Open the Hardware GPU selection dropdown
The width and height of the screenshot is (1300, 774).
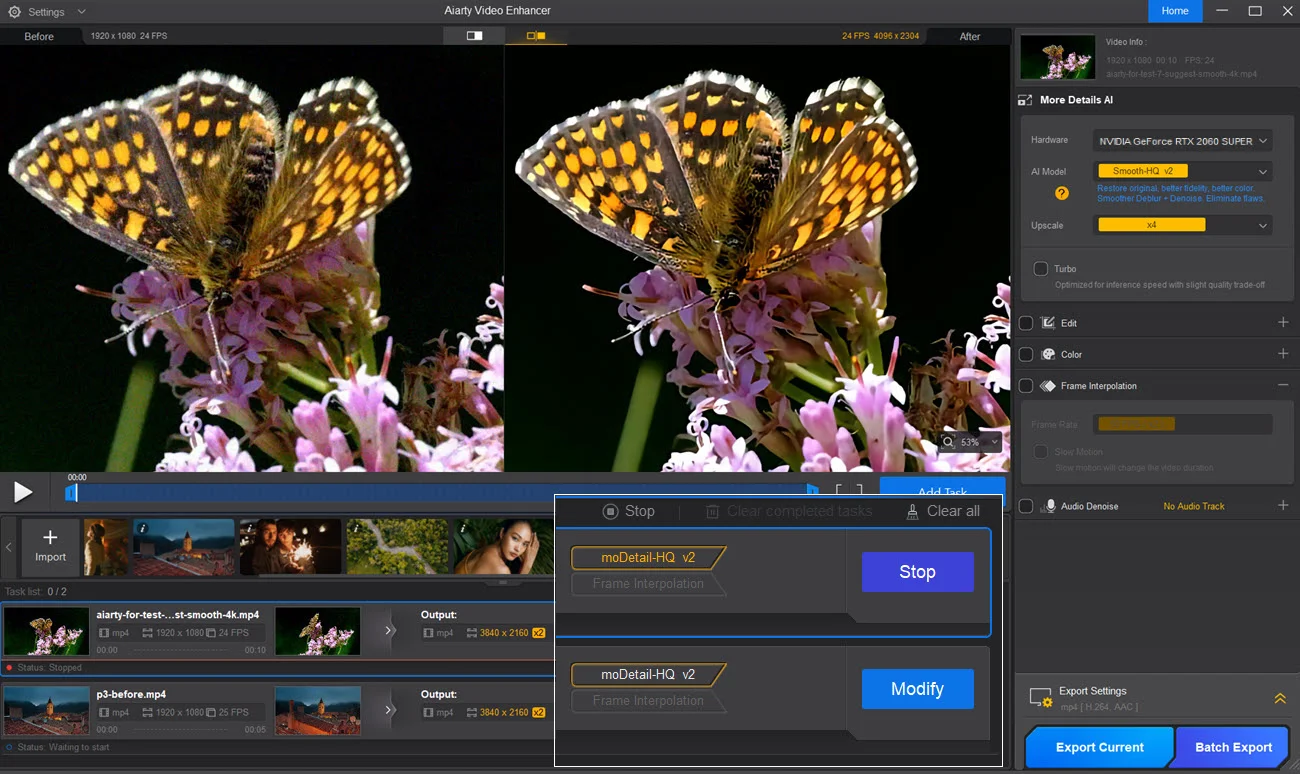[x=1183, y=140]
